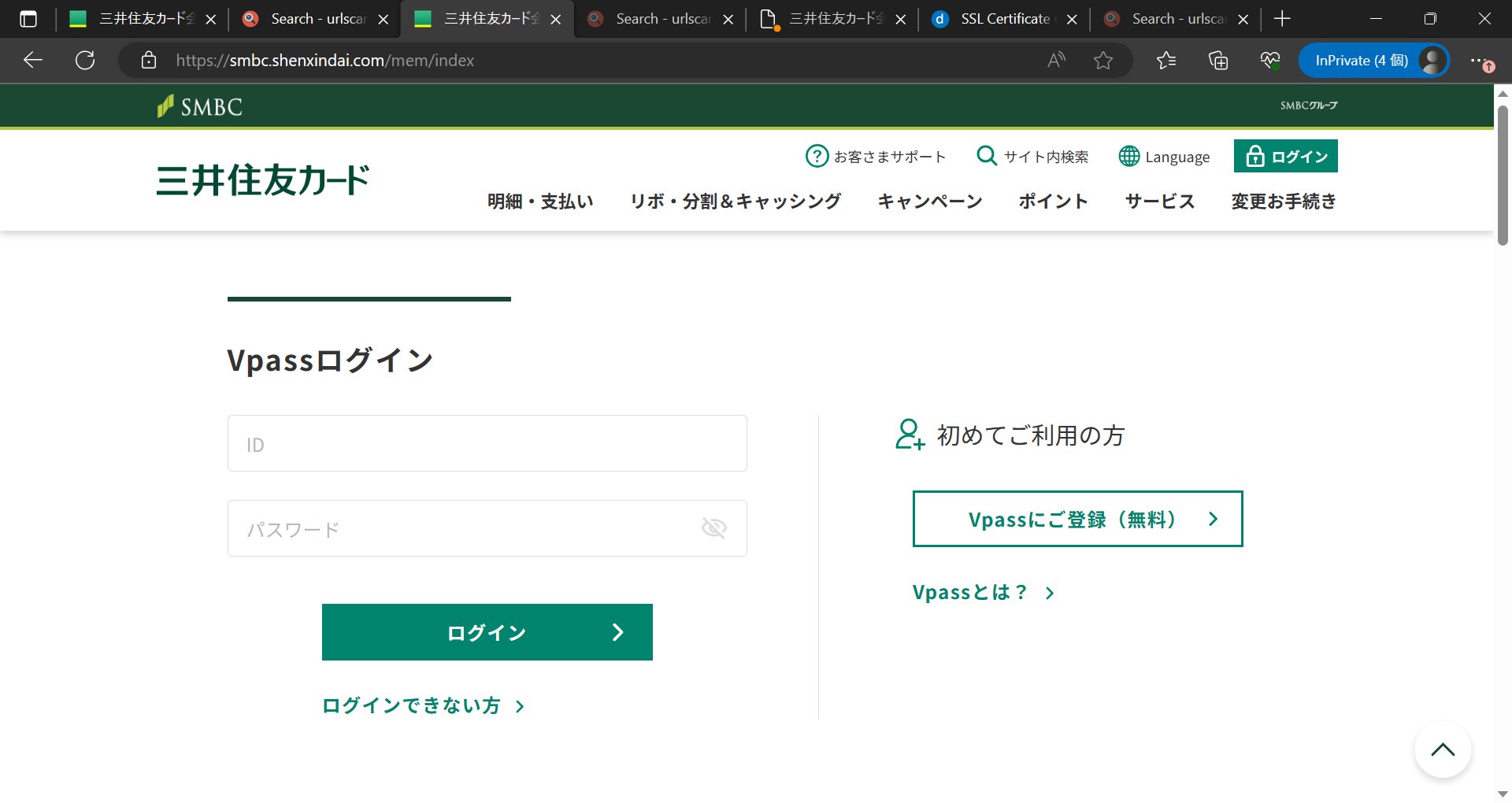The image size is (1512, 803).
Task: Open ポイント menu
Action: pos(1053,202)
